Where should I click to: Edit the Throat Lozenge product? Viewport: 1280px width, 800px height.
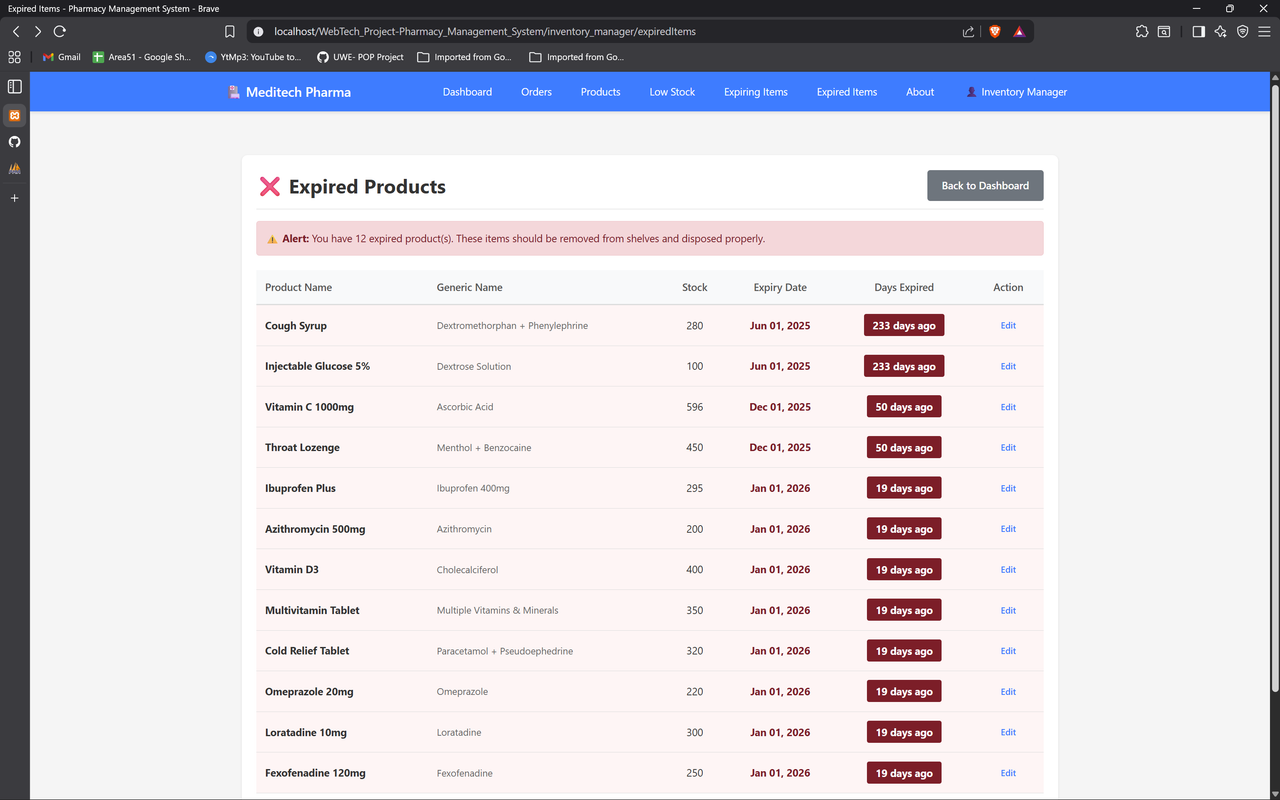[1008, 448]
